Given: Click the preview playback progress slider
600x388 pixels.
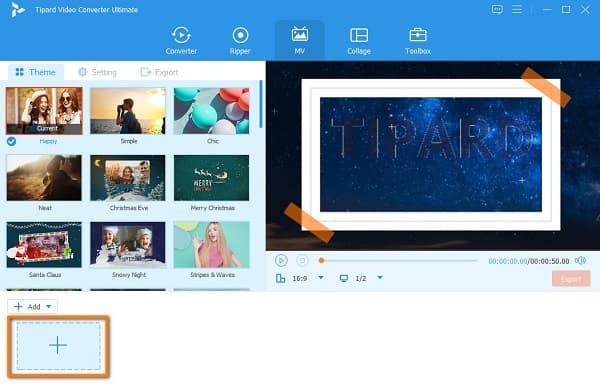Looking at the screenshot, I should click(x=398, y=261).
